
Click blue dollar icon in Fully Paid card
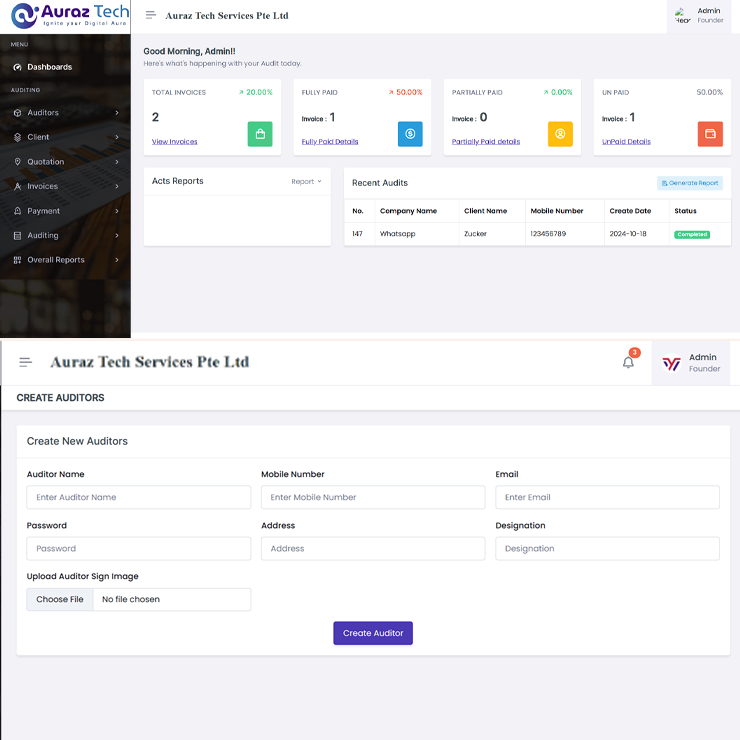click(x=410, y=134)
